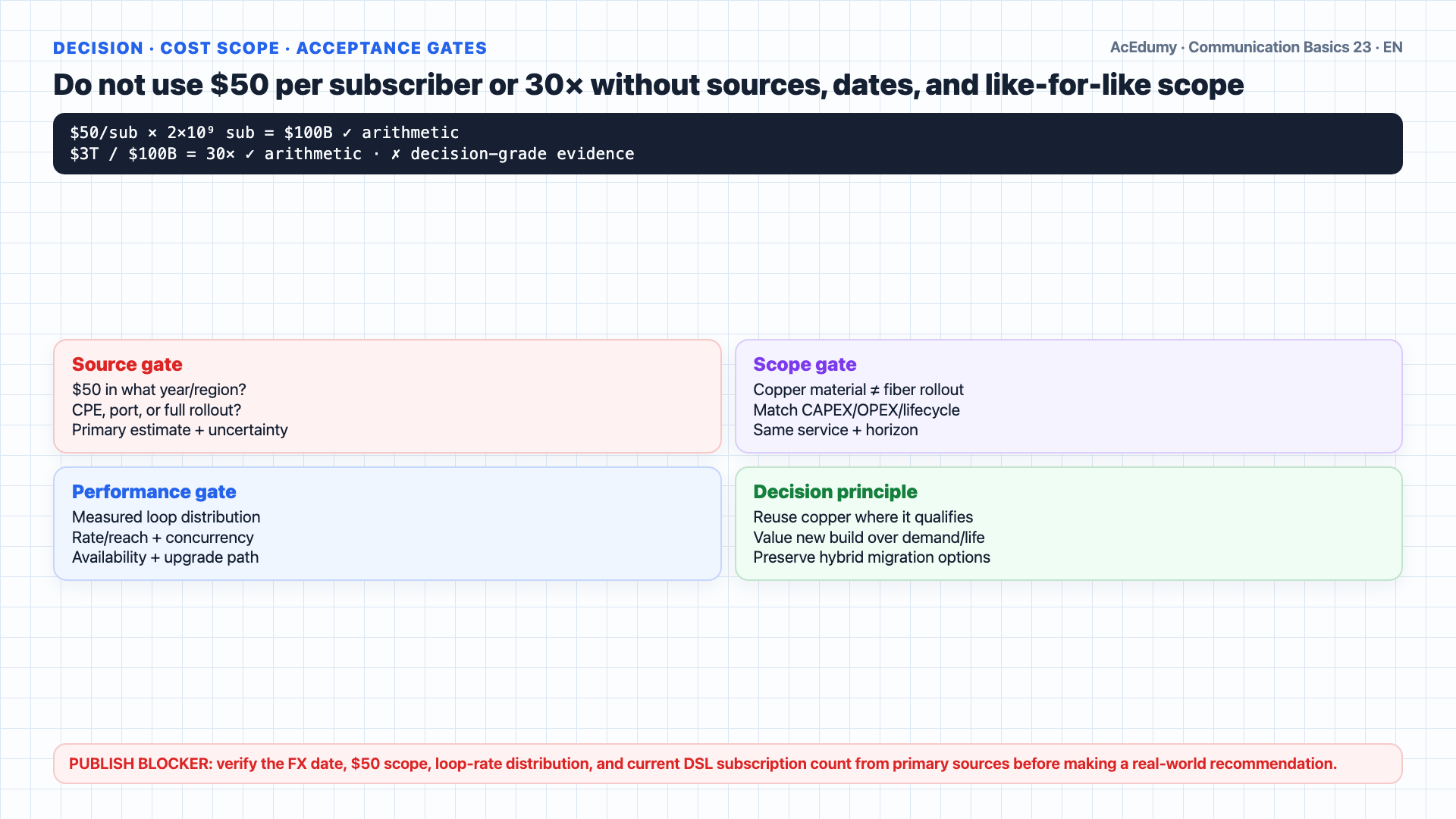Click 'Availability + upgrade path' line
This screenshot has height=819, width=1456.
pyautogui.click(x=165, y=557)
